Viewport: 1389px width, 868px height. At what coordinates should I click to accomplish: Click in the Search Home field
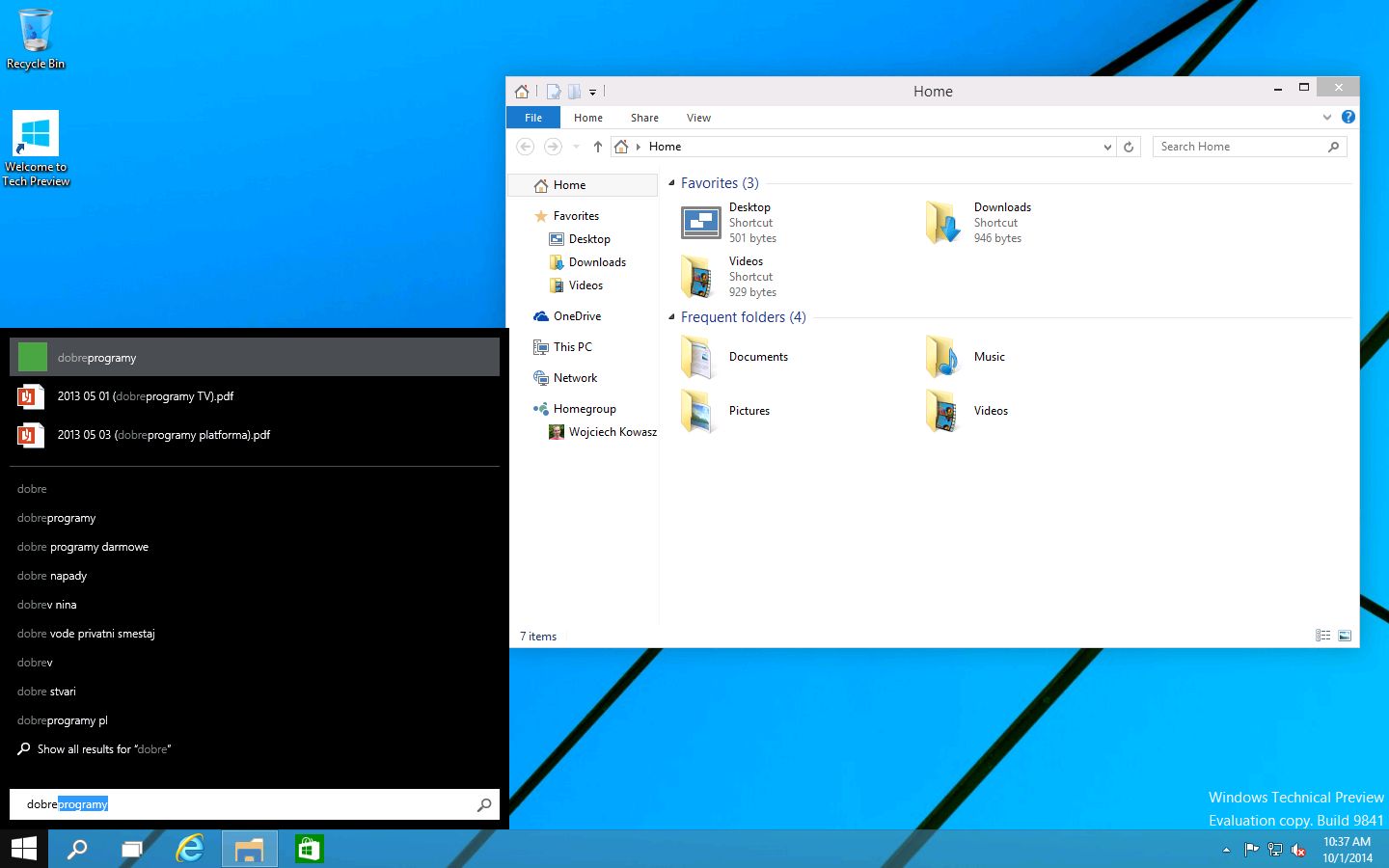coord(1239,147)
